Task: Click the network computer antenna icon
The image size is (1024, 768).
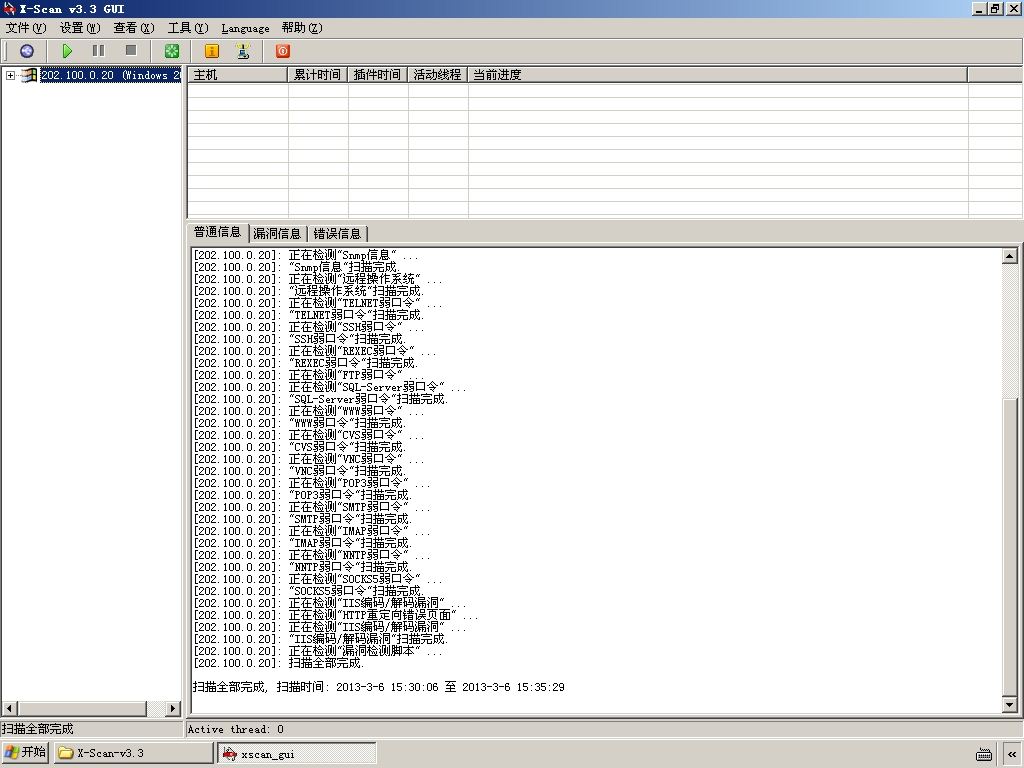Action: coord(243,51)
